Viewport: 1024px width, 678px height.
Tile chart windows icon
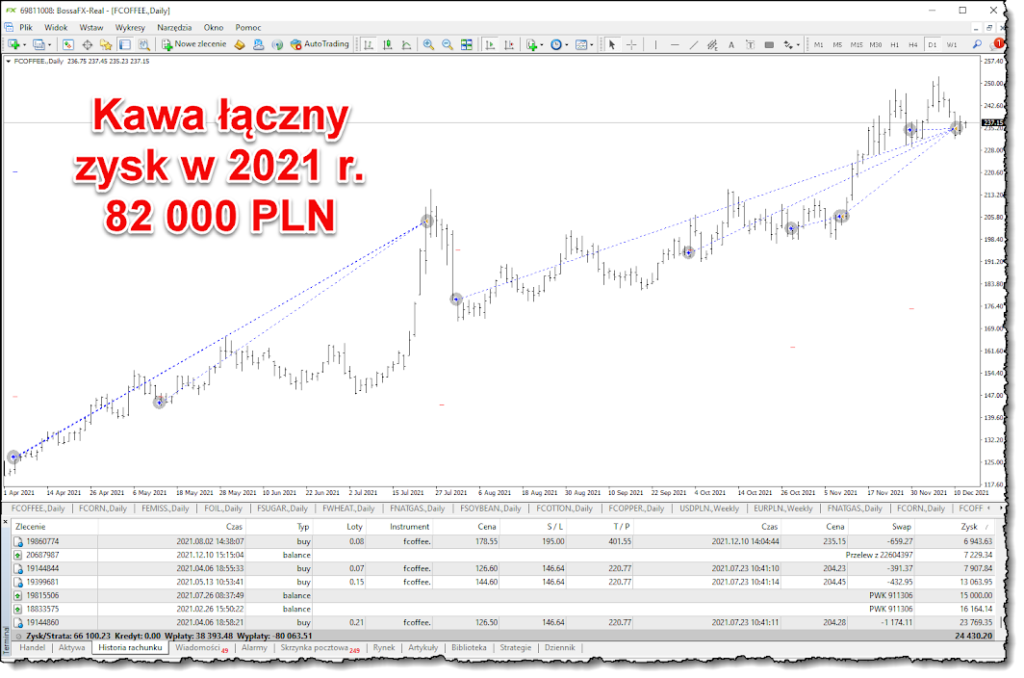[x=466, y=44]
